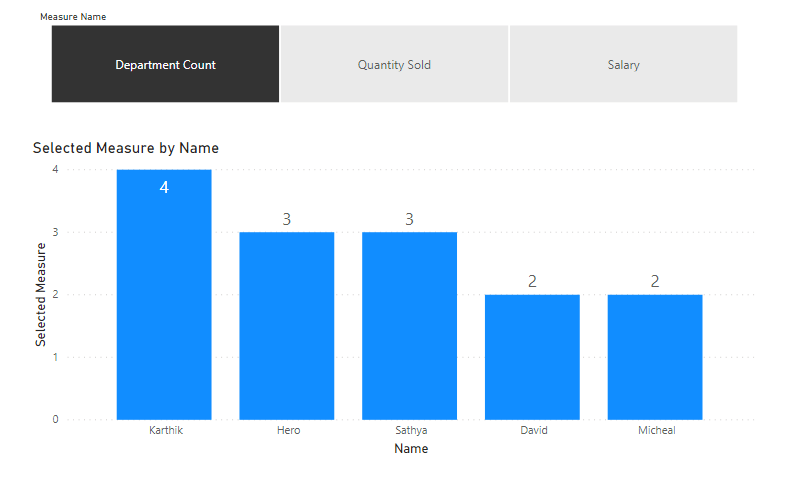Switch measure to Quantity Sold

(x=394, y=65)
